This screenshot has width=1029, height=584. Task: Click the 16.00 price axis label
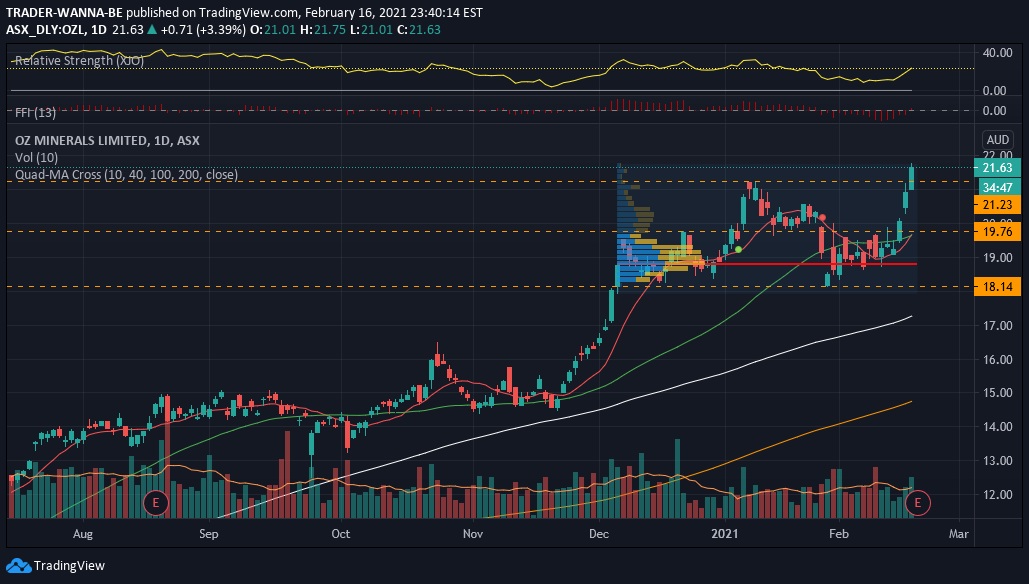tap(998, 360)
